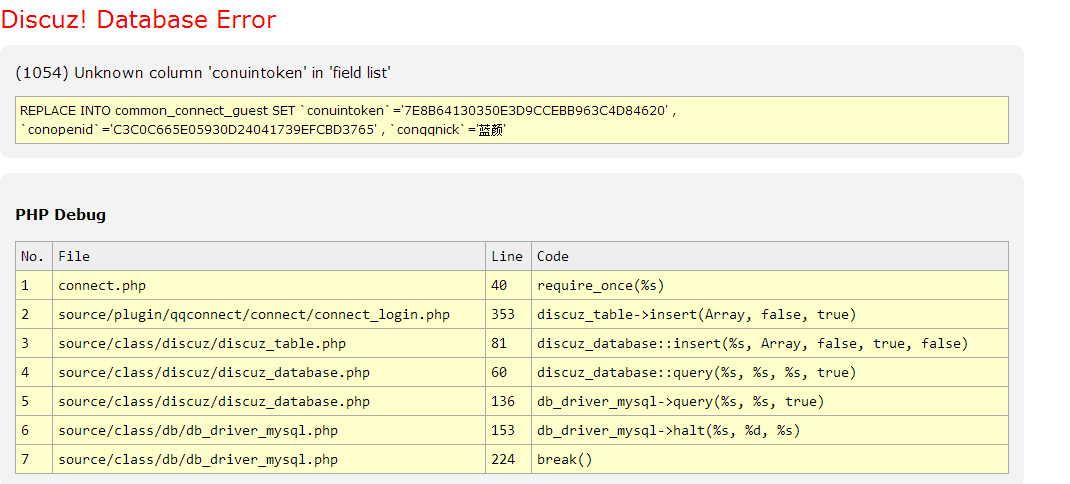
Task: Click the discuz_table->insert code cell
Action: (x=697, y=315)
